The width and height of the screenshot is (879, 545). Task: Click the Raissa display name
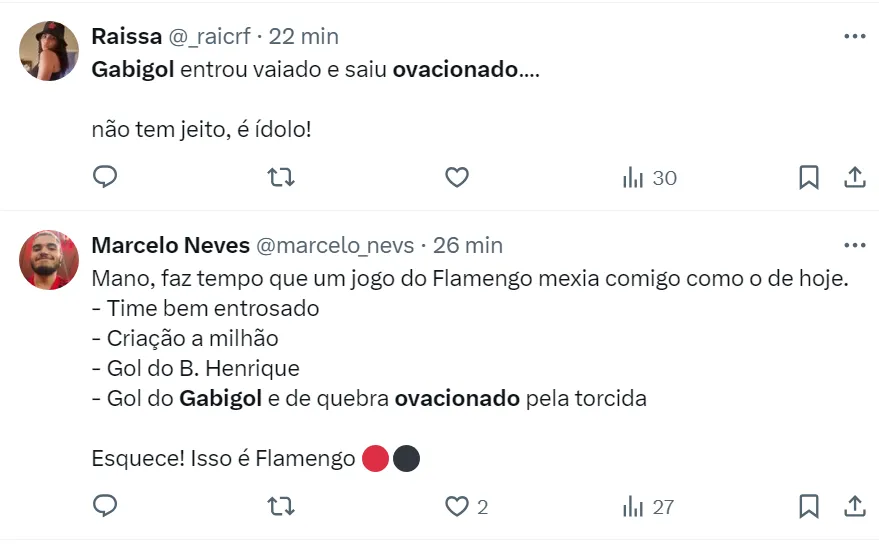[x=124, y=37]
